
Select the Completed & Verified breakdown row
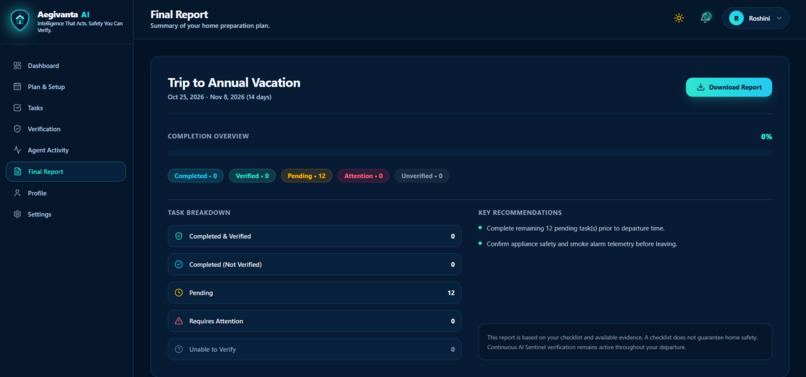[315, 237]
